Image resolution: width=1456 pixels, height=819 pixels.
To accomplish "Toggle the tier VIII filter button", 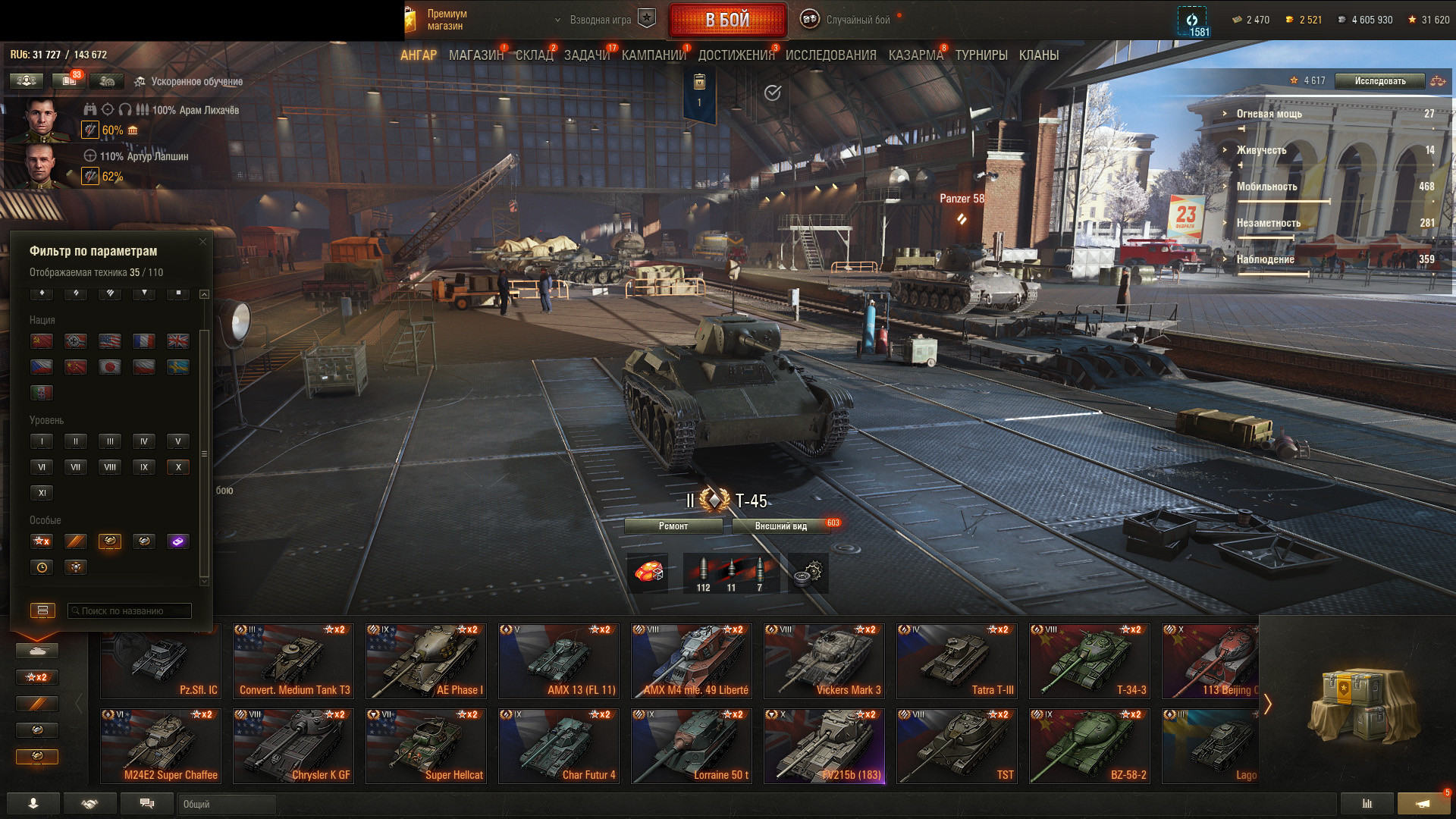I will (x=110, y=467).
